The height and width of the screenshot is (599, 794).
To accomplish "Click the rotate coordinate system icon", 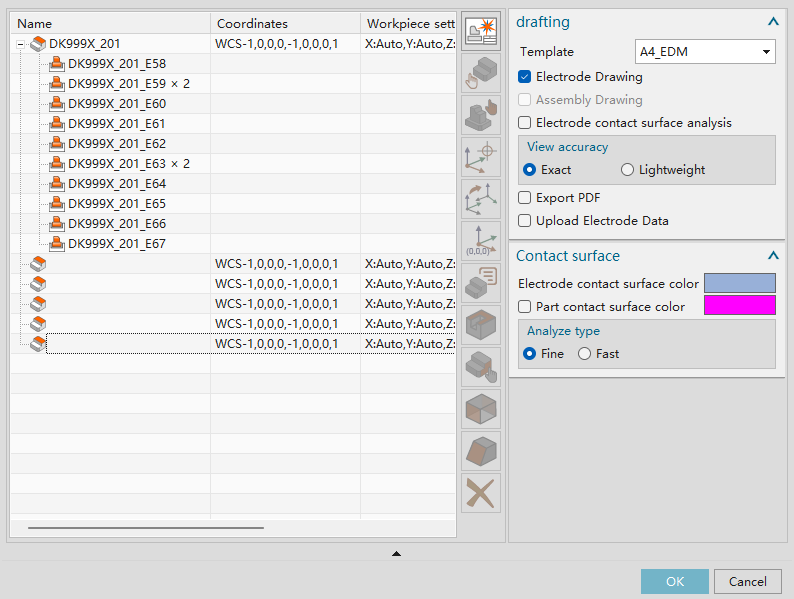I will (x=480, y=199).
